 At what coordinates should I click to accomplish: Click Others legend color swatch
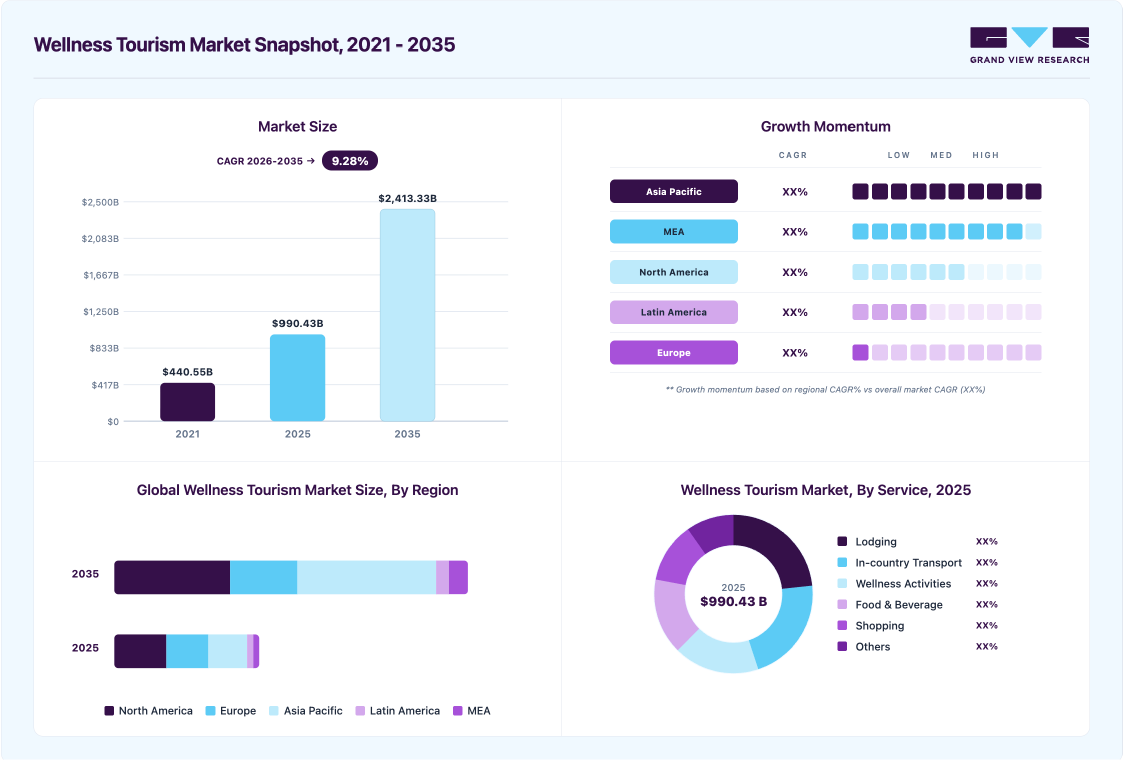(x=842, y=646)
